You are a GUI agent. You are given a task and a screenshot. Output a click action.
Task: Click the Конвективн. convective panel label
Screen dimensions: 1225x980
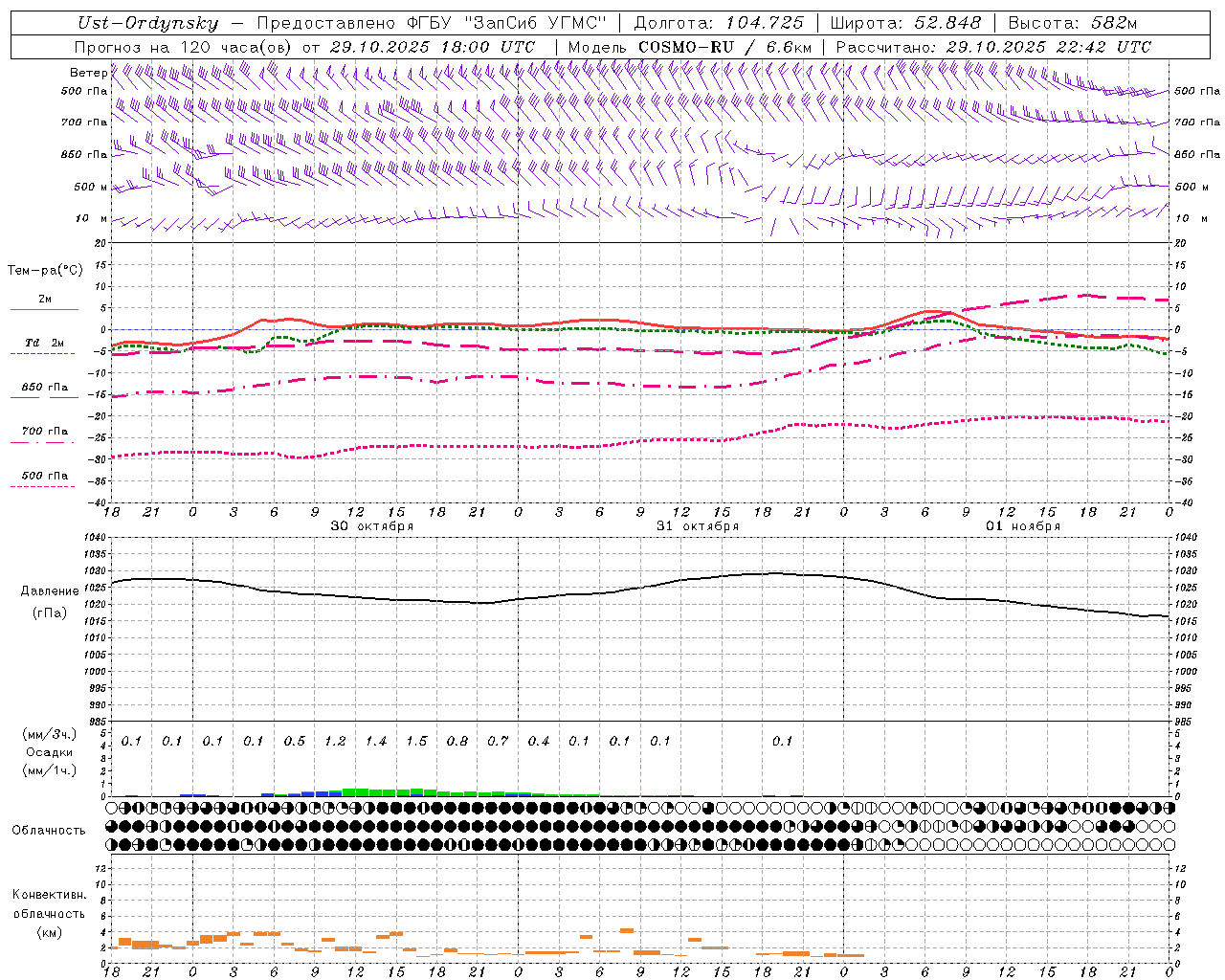coord(50,895)
